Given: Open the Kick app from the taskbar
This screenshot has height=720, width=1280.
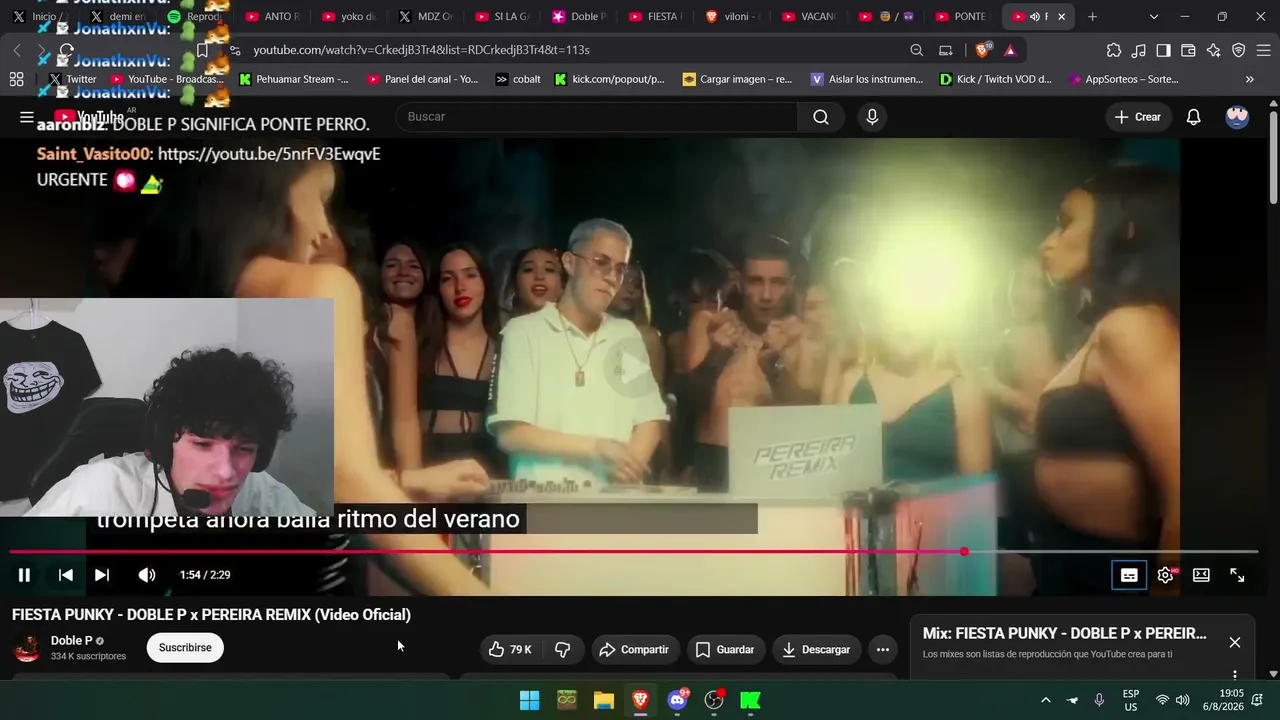Looking at the screenshot, I should tap(750, 700).
